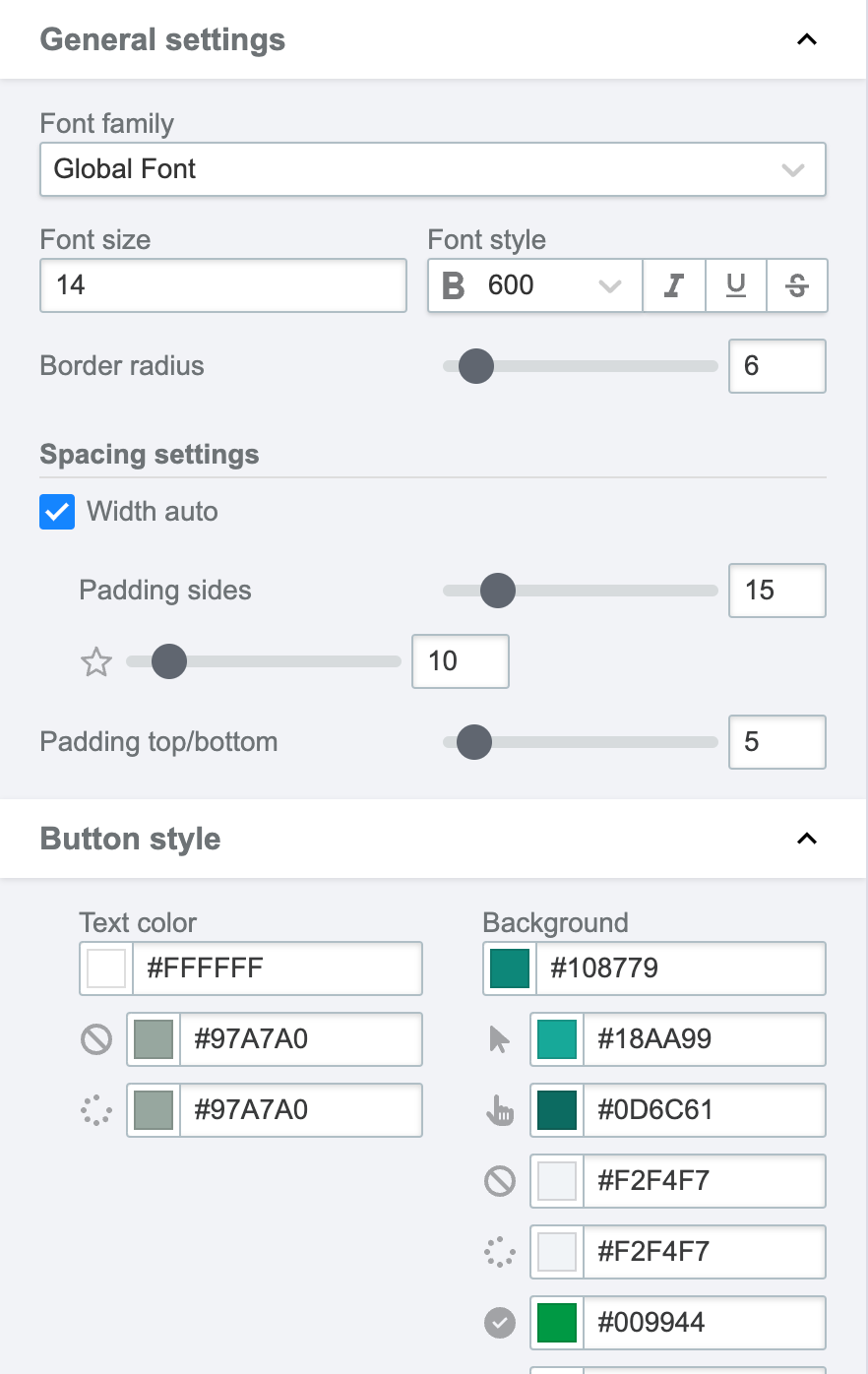
Task: Toggle underline font style
Action: click(x=736, y=285)
